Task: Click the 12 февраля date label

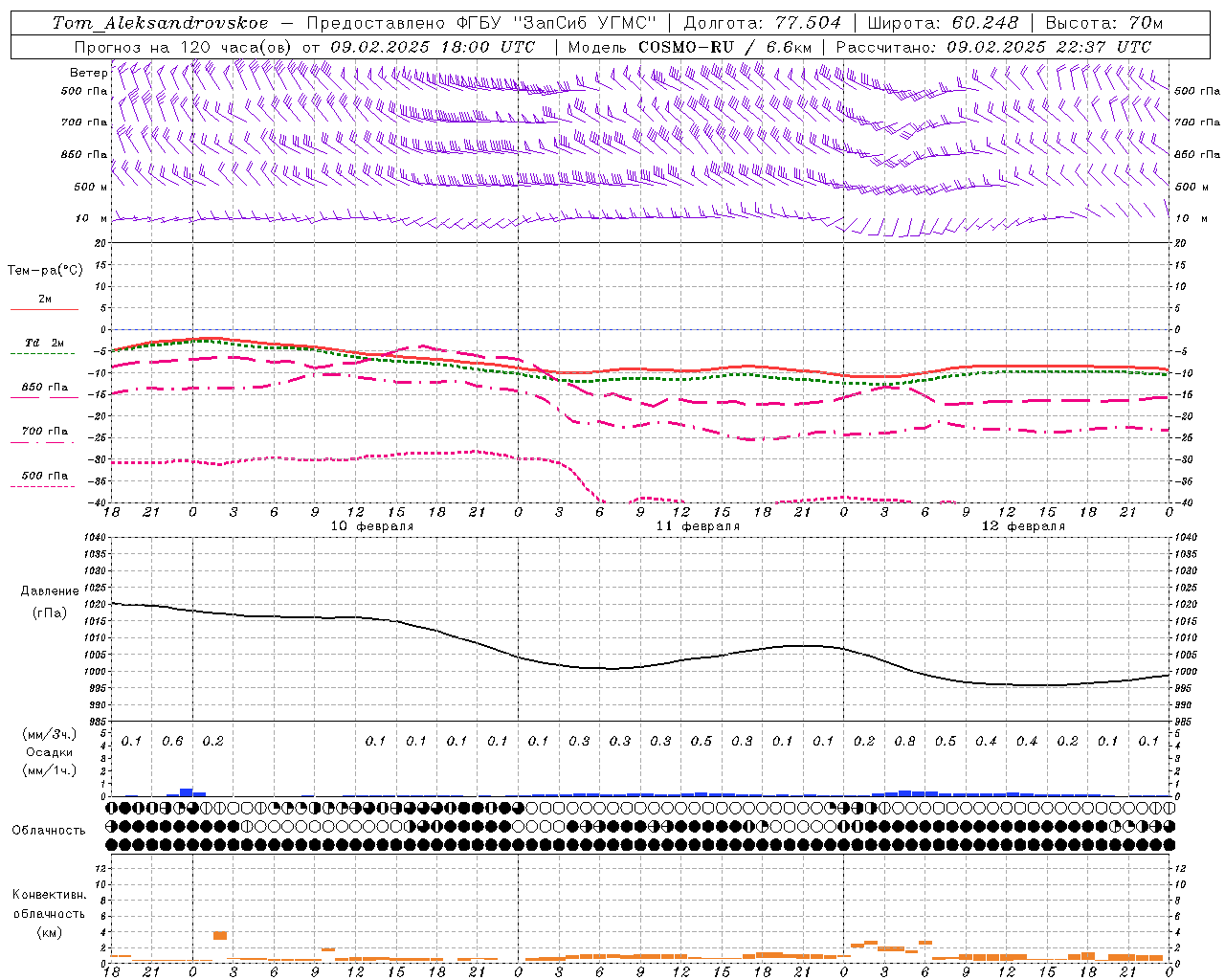Action: point(1023,526)
